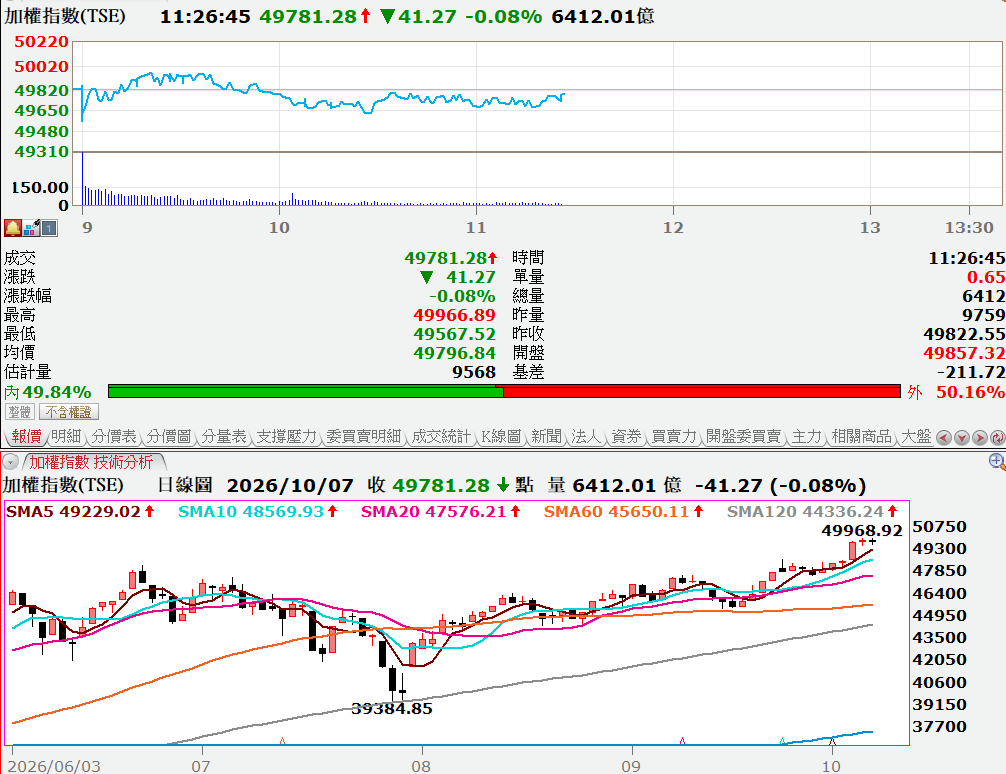Click the SMA20 47576.21 indicator label

[x=441, y=512]
